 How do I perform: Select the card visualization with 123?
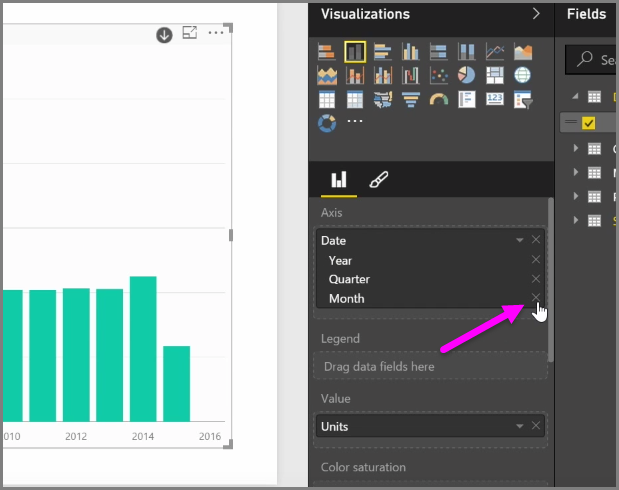495,99
